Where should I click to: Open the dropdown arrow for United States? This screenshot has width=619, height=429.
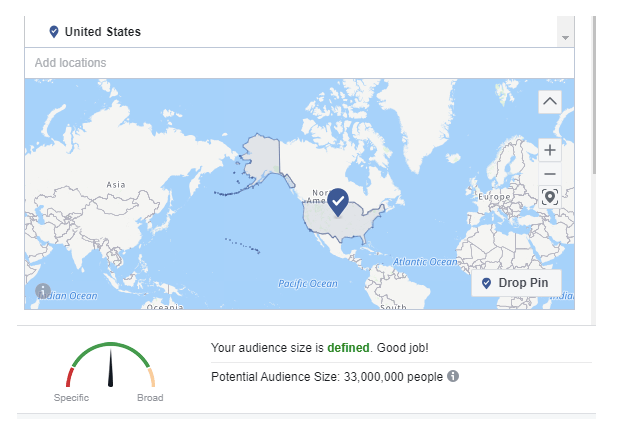coord(565,37)
